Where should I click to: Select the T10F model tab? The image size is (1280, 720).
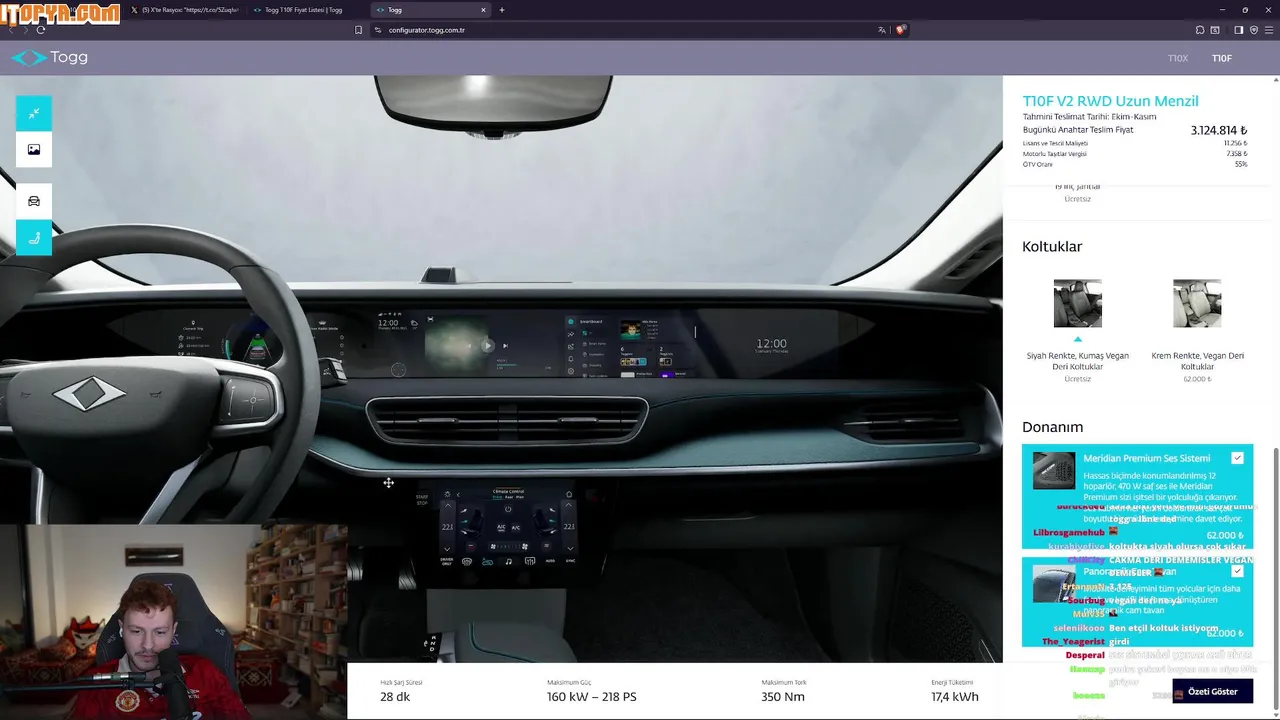pyautogui.click(x=1222, y=58)
